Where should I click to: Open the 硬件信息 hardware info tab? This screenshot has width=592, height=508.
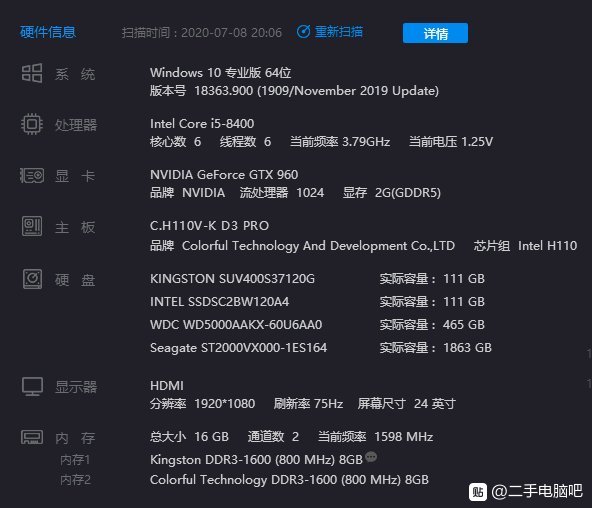pyautogui.click(x=48, y=32)
